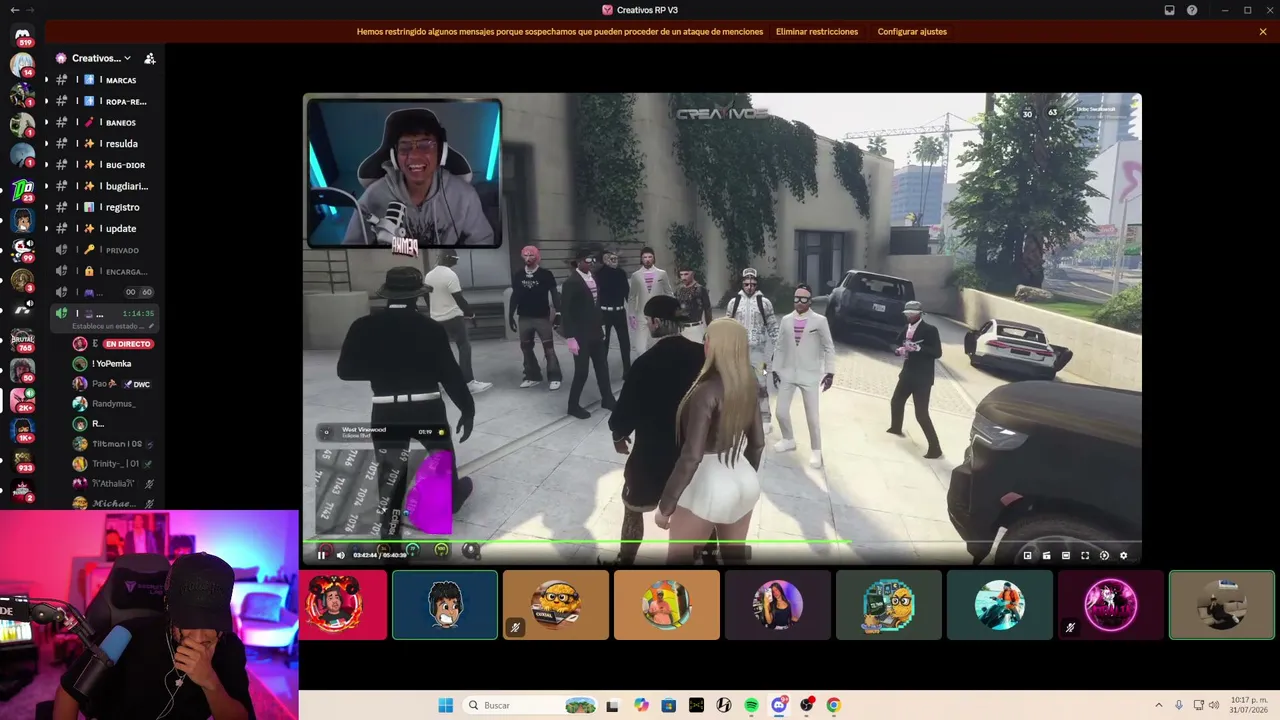Screen dimensions: 1280x720
Task: Mute the stream video volume
Action: (340, 555)
